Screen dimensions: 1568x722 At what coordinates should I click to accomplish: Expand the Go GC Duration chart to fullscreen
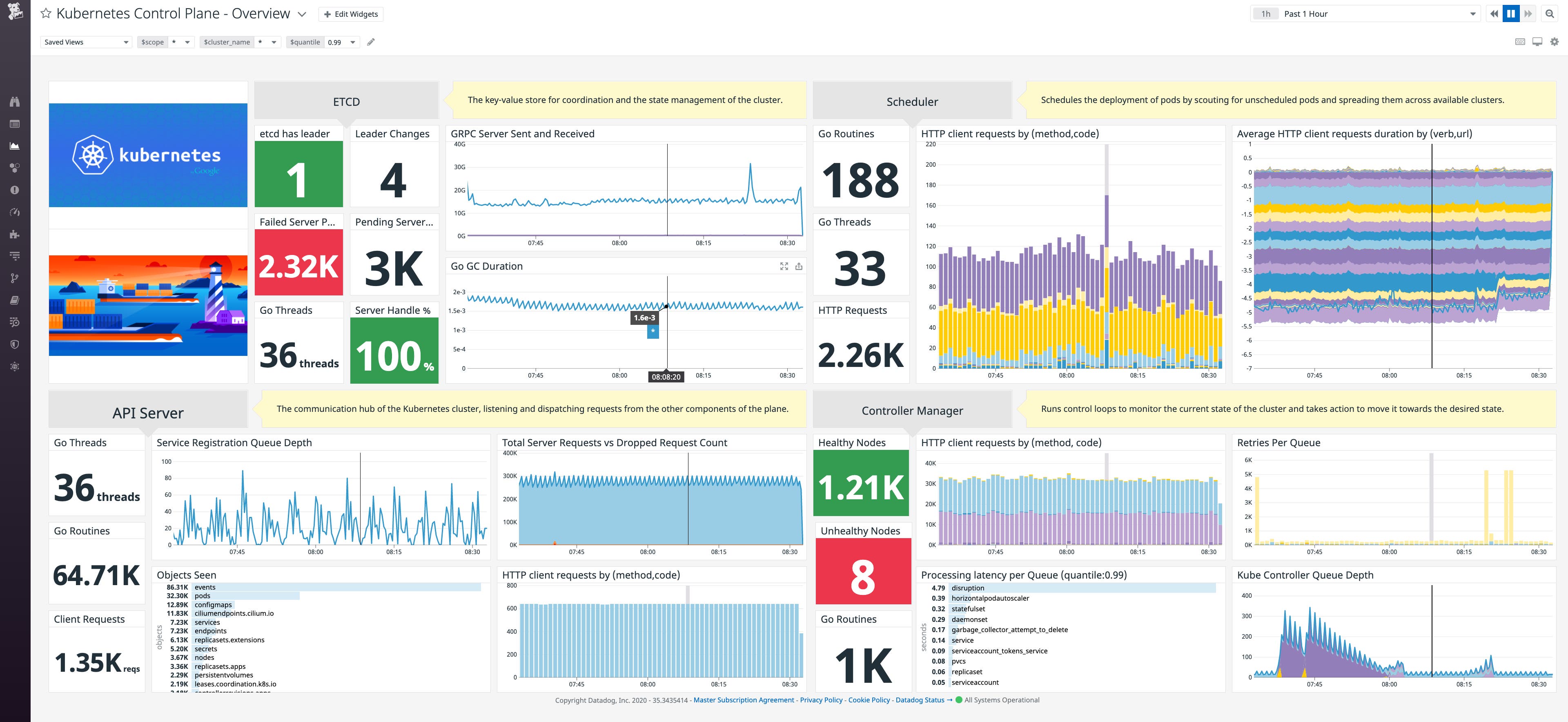[x=784, y=266]
